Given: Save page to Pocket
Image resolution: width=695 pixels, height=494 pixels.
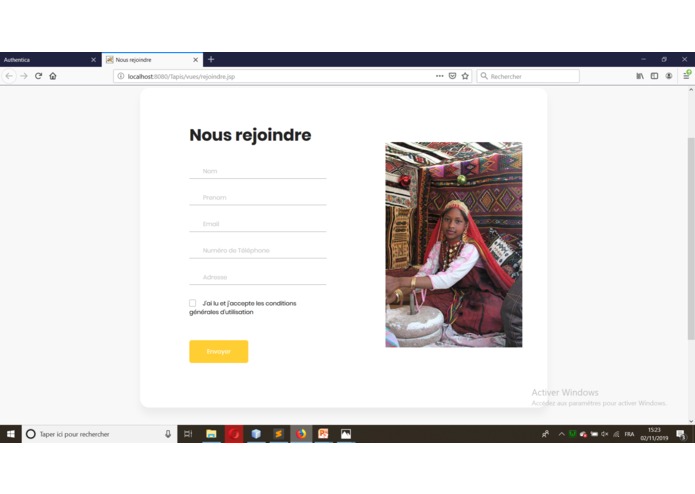Looking at the screenshot, I should click(x=452, y=76).
